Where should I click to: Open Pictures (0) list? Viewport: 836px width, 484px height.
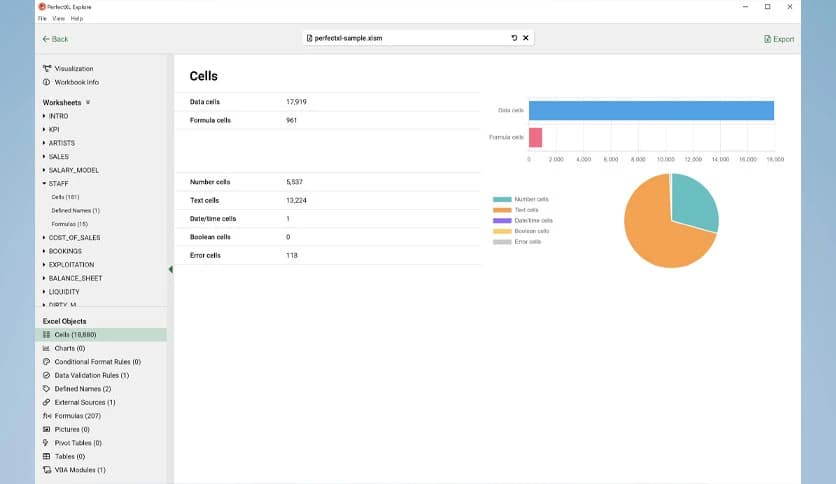click(x=66, y=429)
